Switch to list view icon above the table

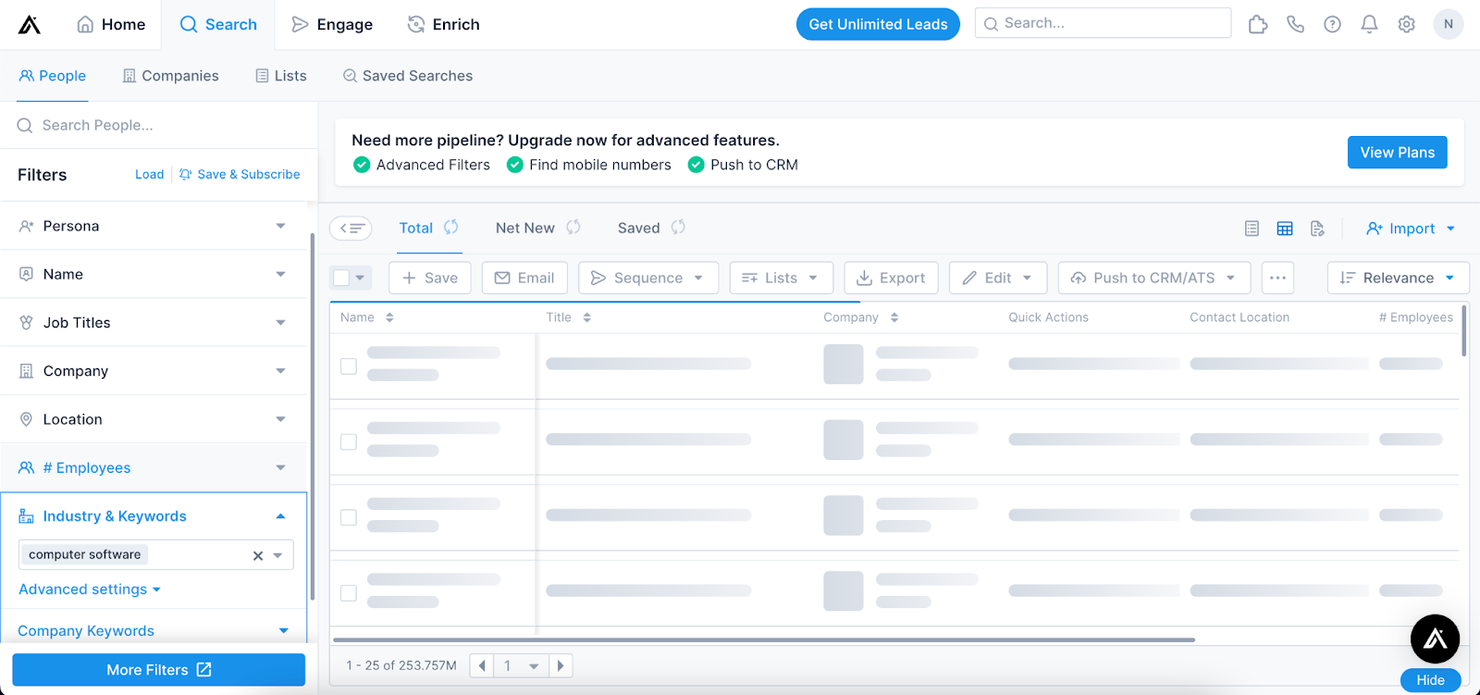pos(1251,228)
